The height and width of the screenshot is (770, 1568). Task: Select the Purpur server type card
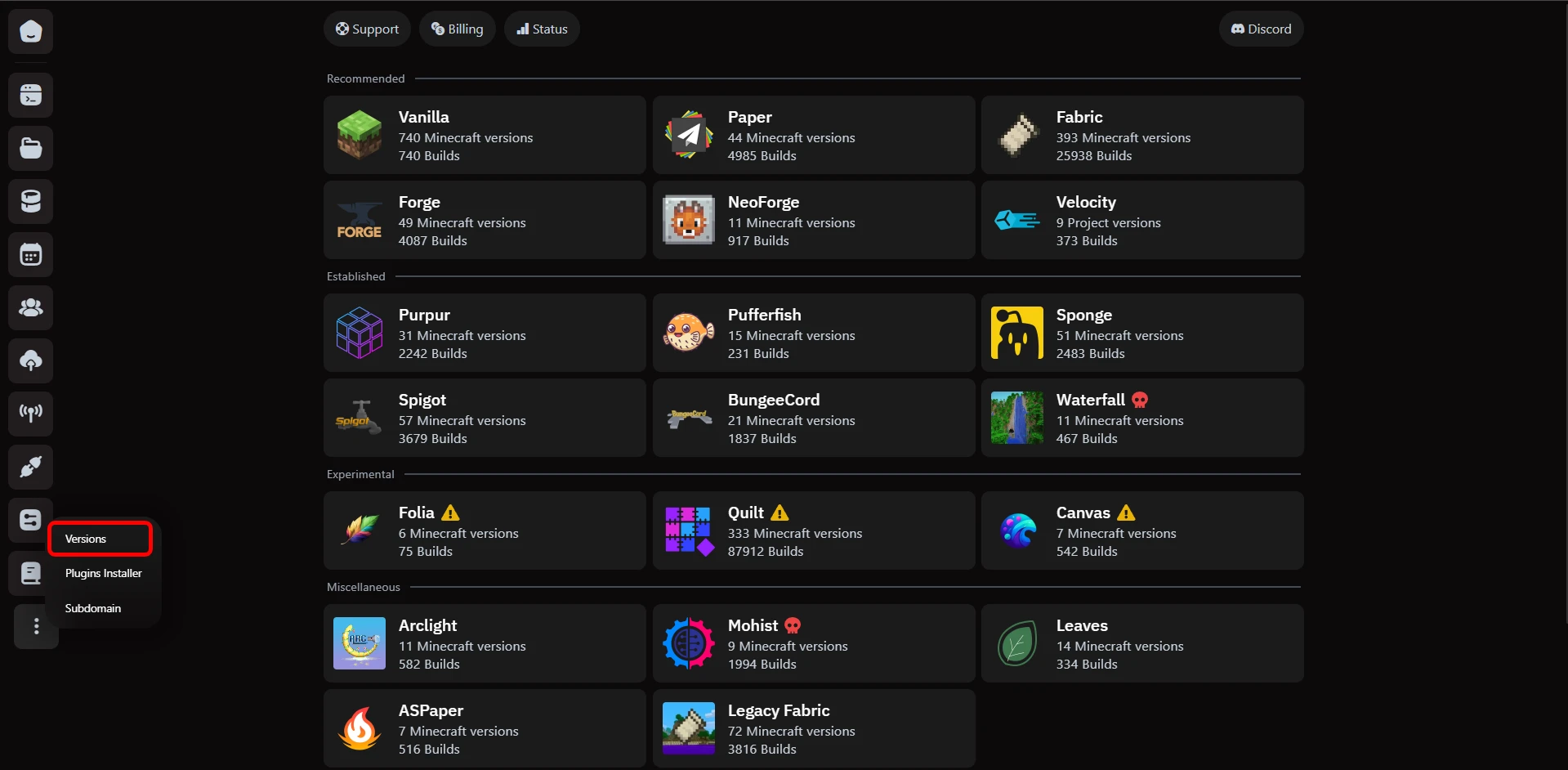coord(485,333)
